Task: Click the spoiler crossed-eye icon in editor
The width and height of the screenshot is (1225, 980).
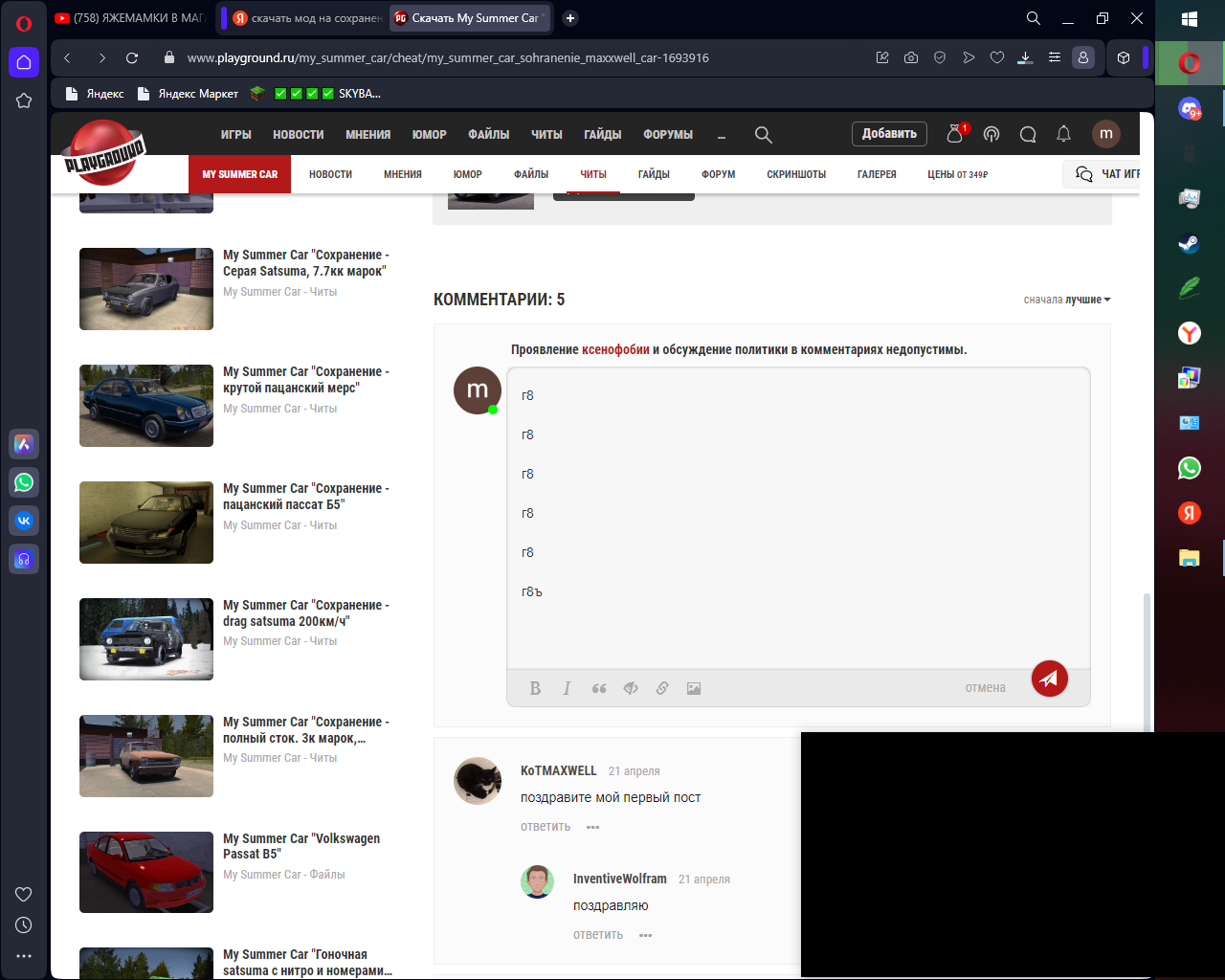Action: pyautogui.click(x=631, y=688)
